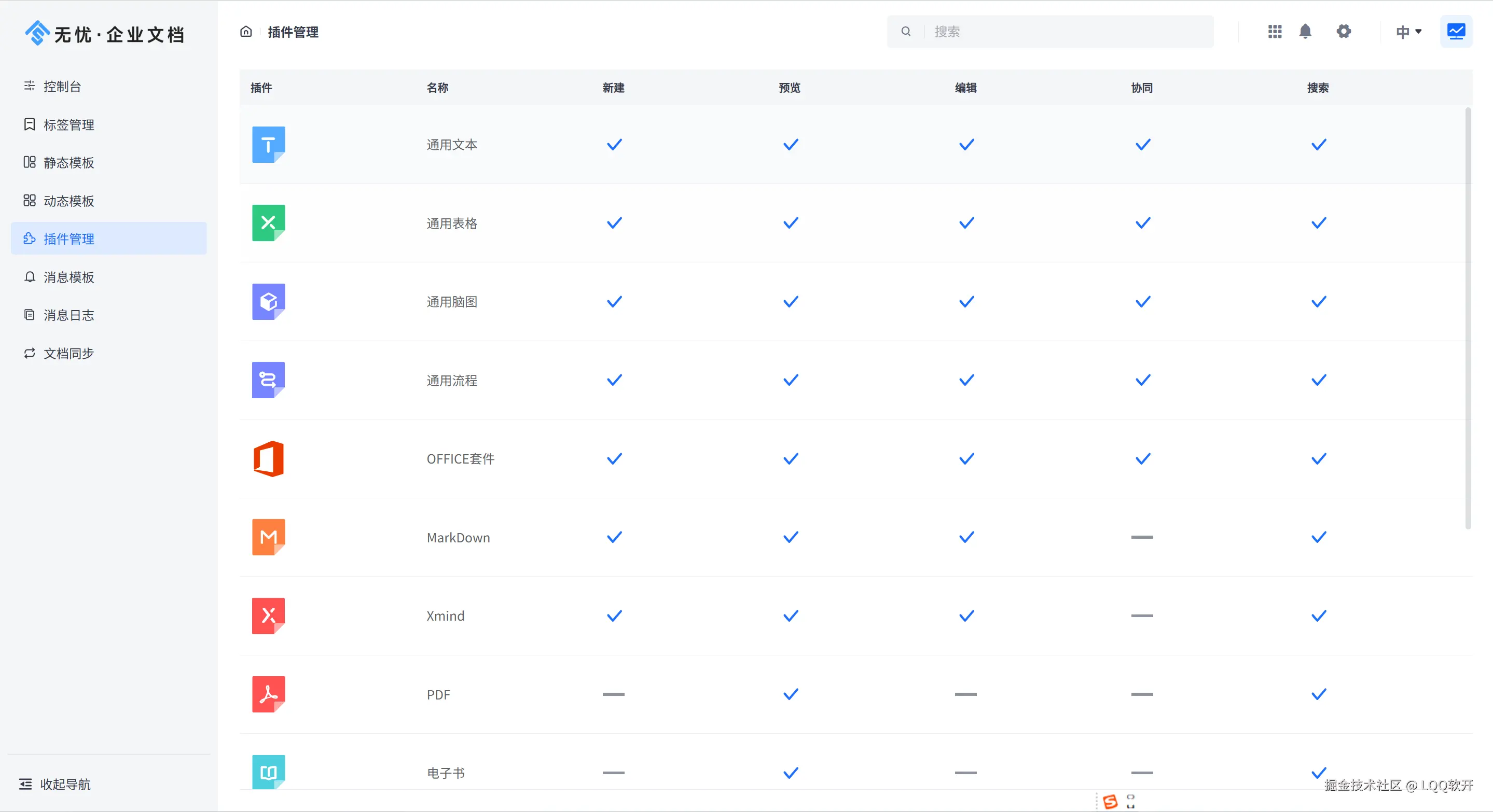Click the 通用流程 flowchart plugin icon

[x=268, y=380]
